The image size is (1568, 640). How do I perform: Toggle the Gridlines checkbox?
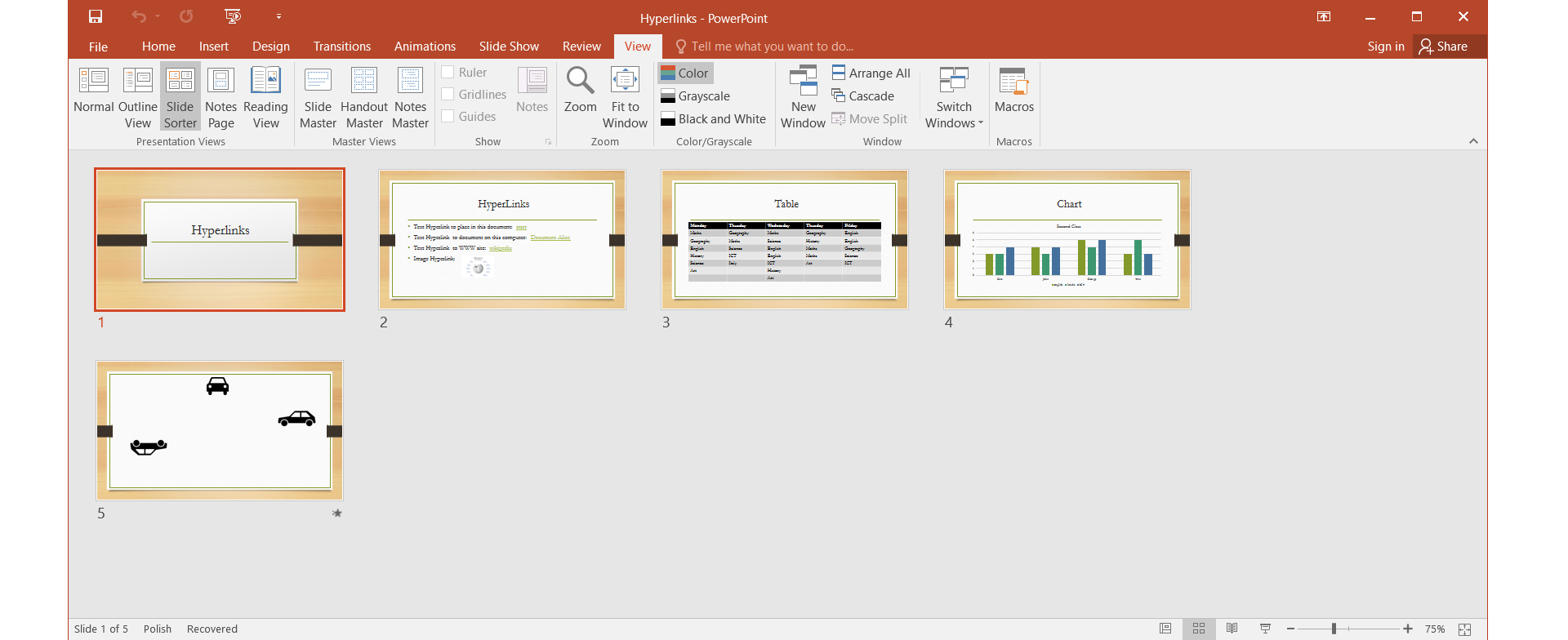(448, 94)
